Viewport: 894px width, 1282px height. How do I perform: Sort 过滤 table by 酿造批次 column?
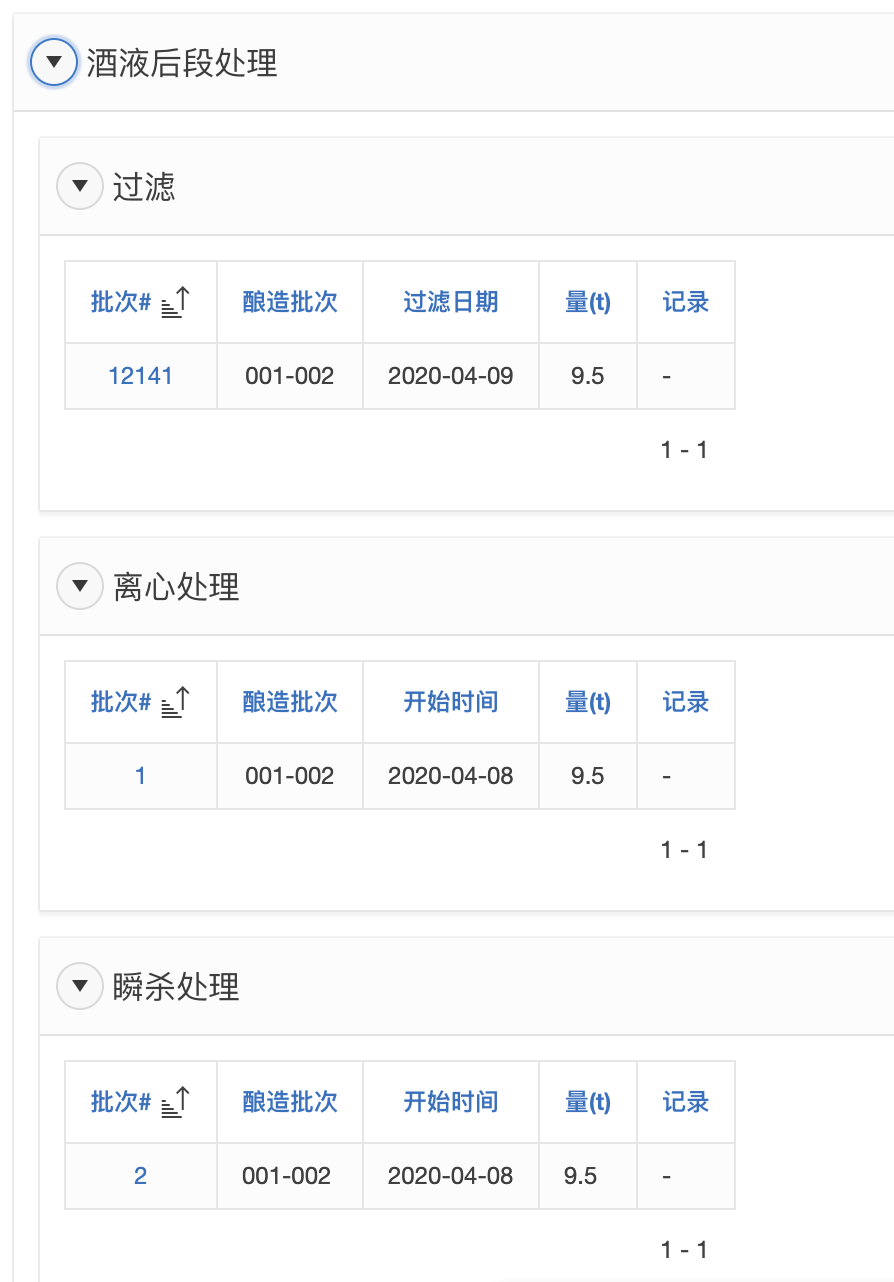point(290,302)
